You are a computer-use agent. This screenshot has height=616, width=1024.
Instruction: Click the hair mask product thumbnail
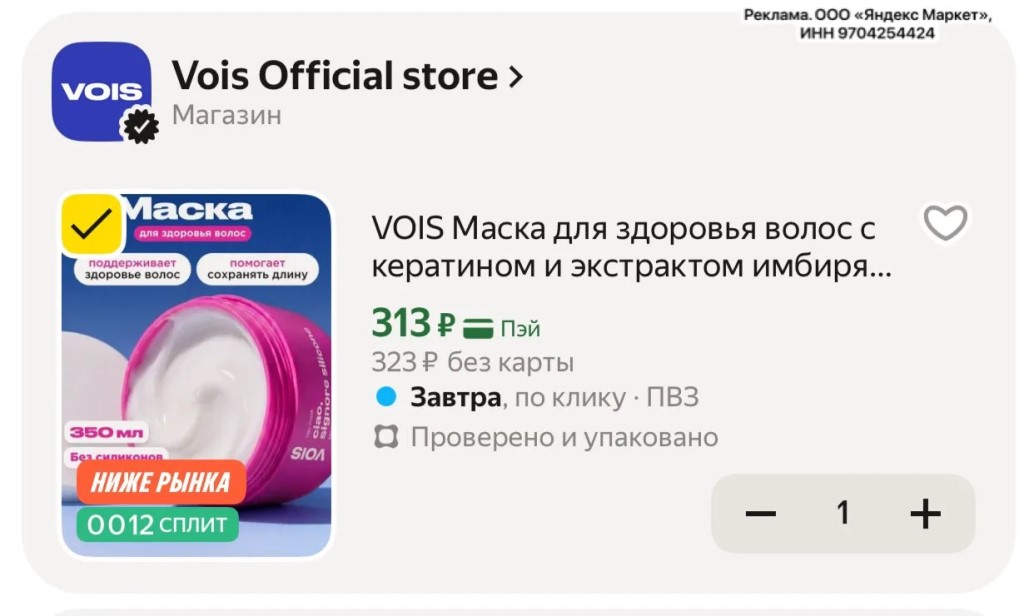(196, 374)
